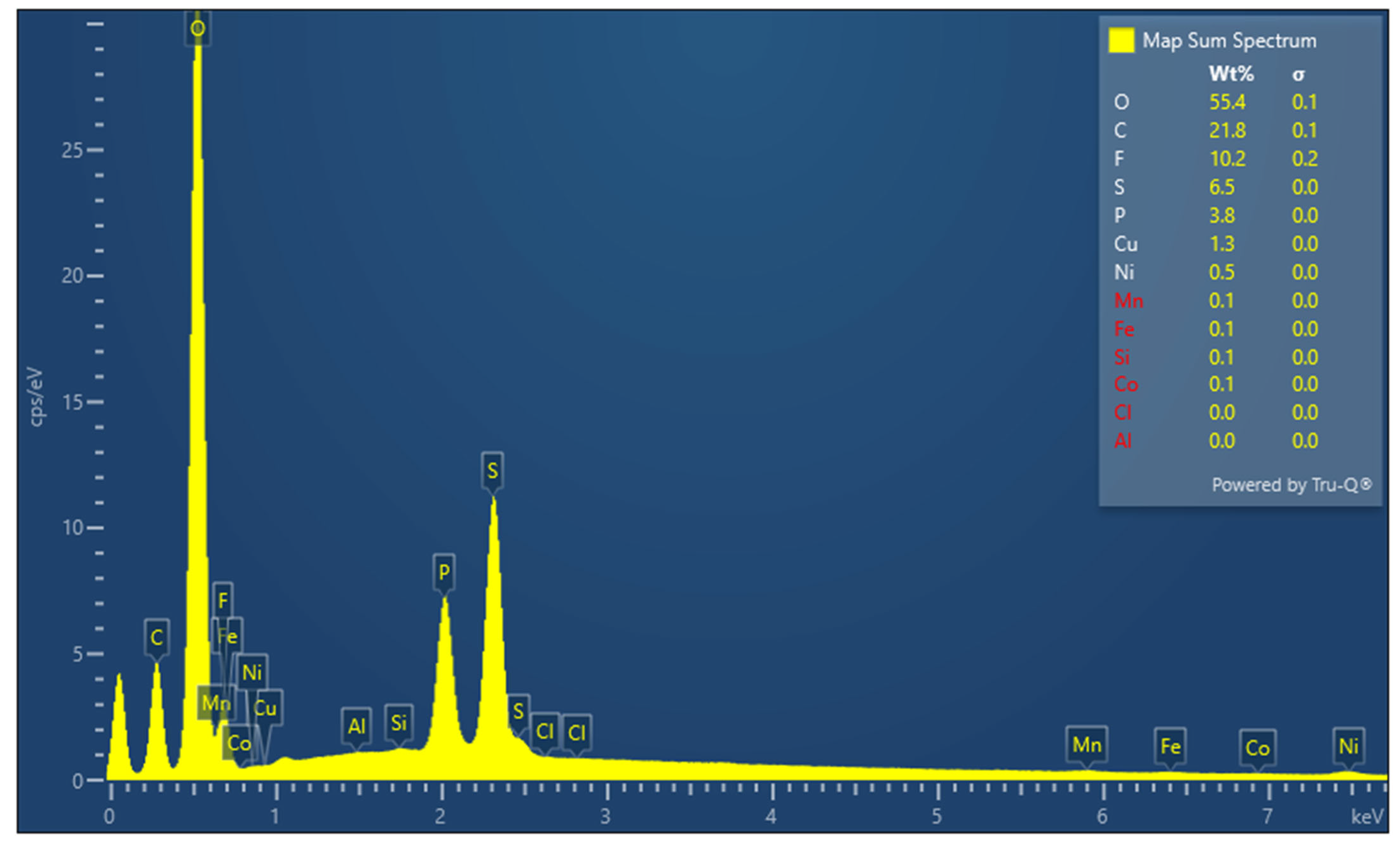1400x850 pixels.
Task: Click the Al peak label marker
Action: click(x=356, y=726)
